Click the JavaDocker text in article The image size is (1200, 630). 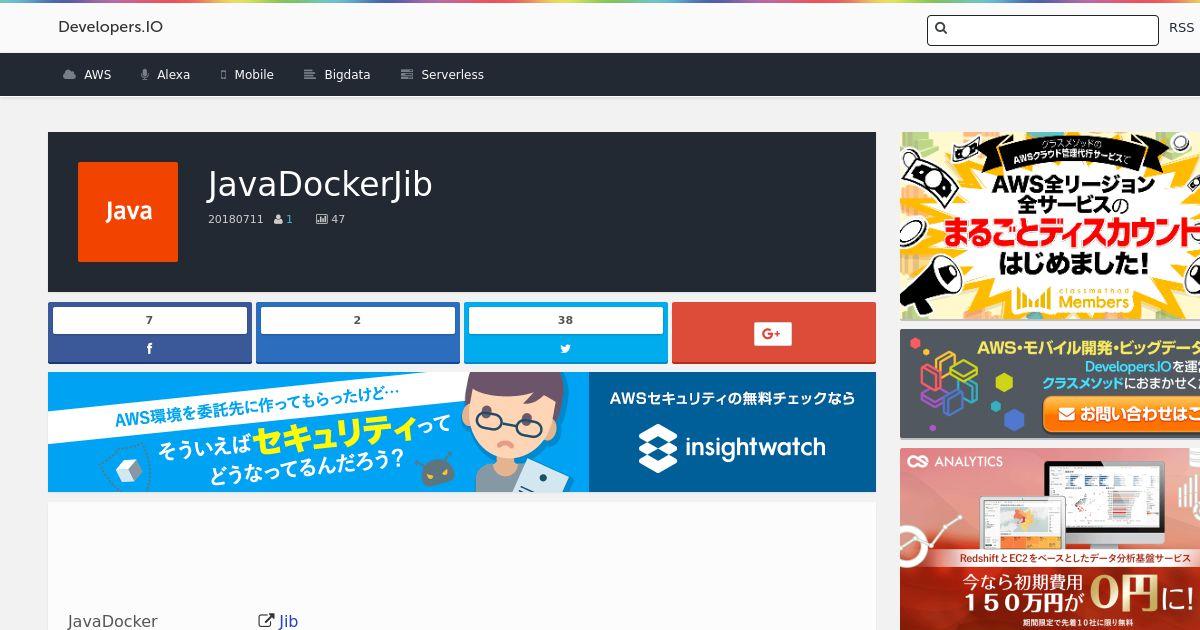[113, 621]
